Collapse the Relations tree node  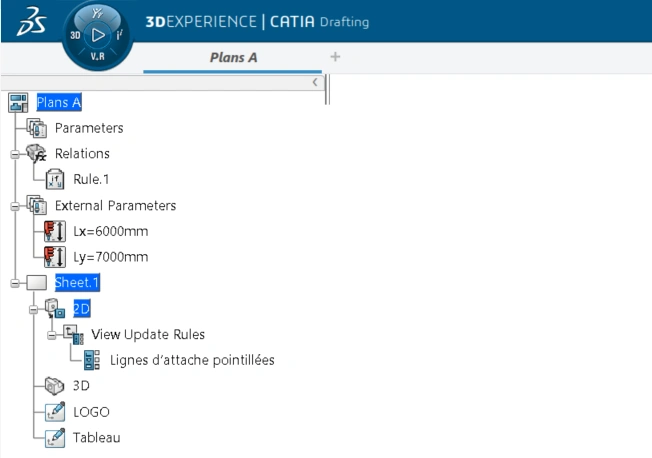(x=15, y=154)
